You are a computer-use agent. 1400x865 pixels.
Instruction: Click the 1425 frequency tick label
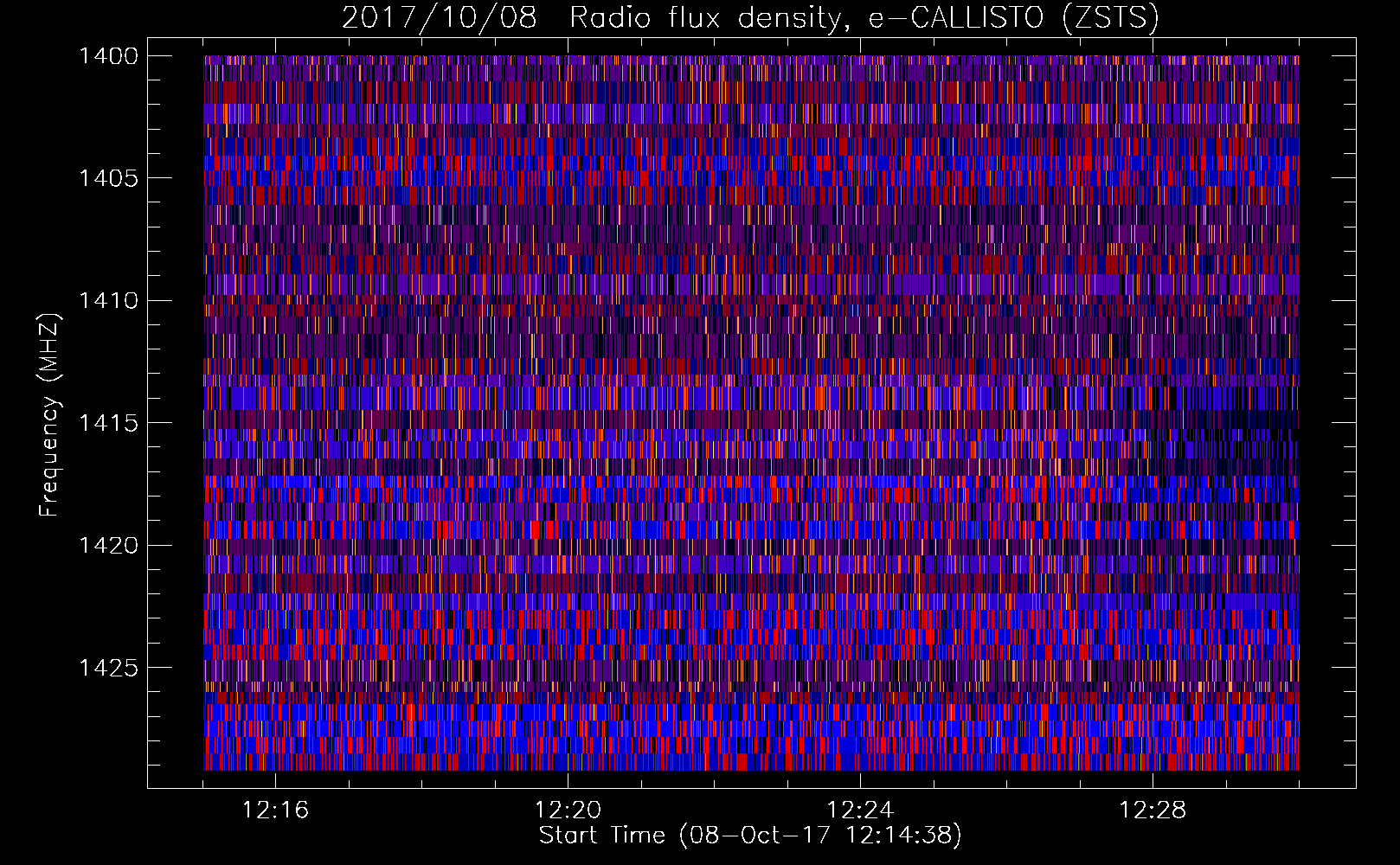click(108, 668)
